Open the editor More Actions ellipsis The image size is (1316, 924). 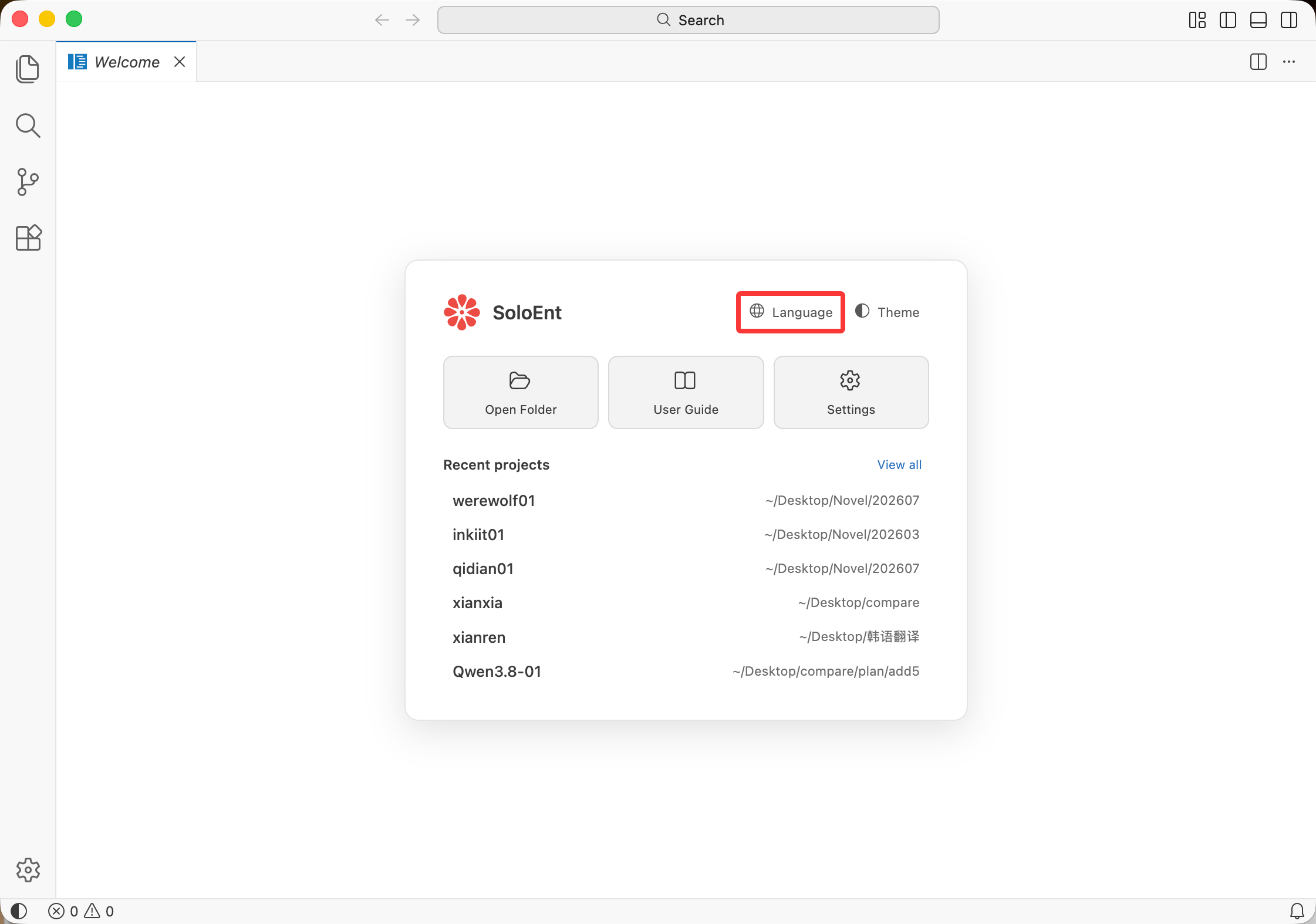click(x=1289, y=62)
